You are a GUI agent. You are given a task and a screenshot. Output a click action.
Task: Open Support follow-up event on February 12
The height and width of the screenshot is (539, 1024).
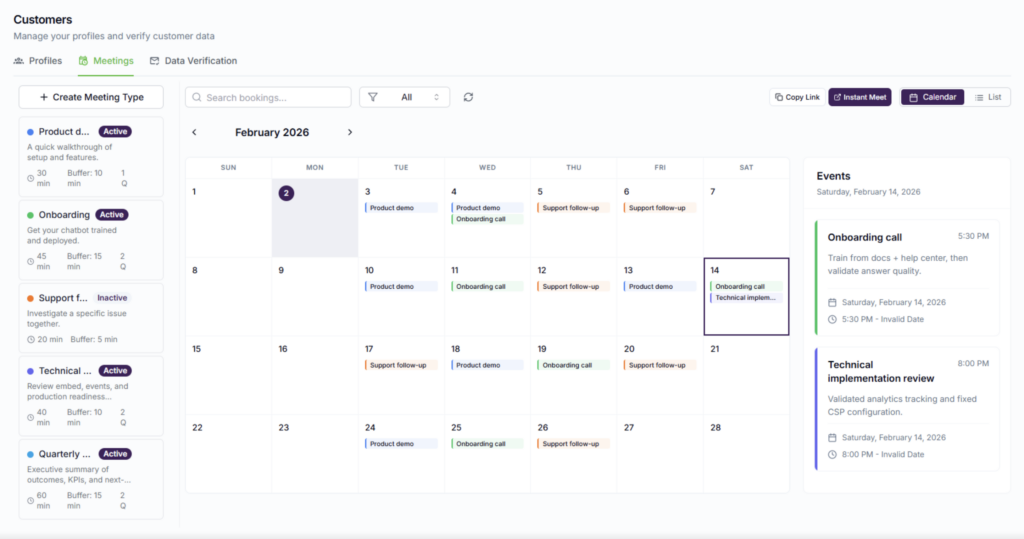tap(573, 287)
